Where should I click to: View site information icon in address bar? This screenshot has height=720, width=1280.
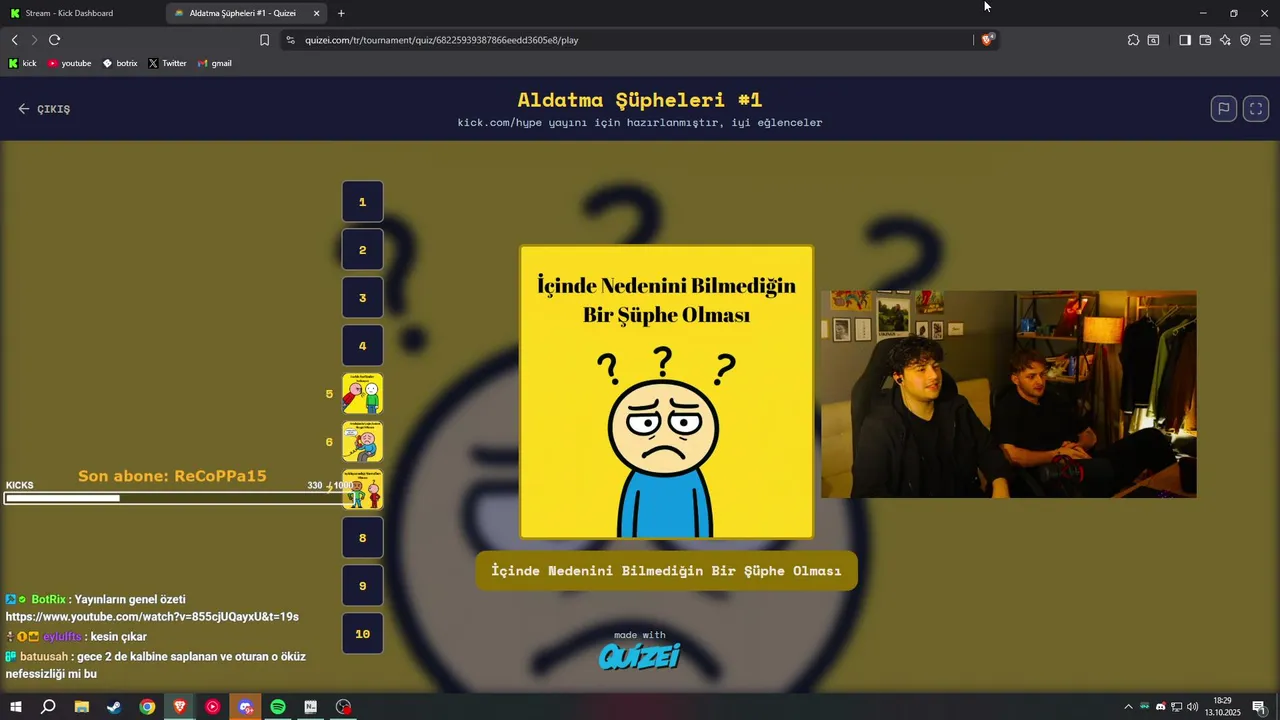(x=290, y=40)
